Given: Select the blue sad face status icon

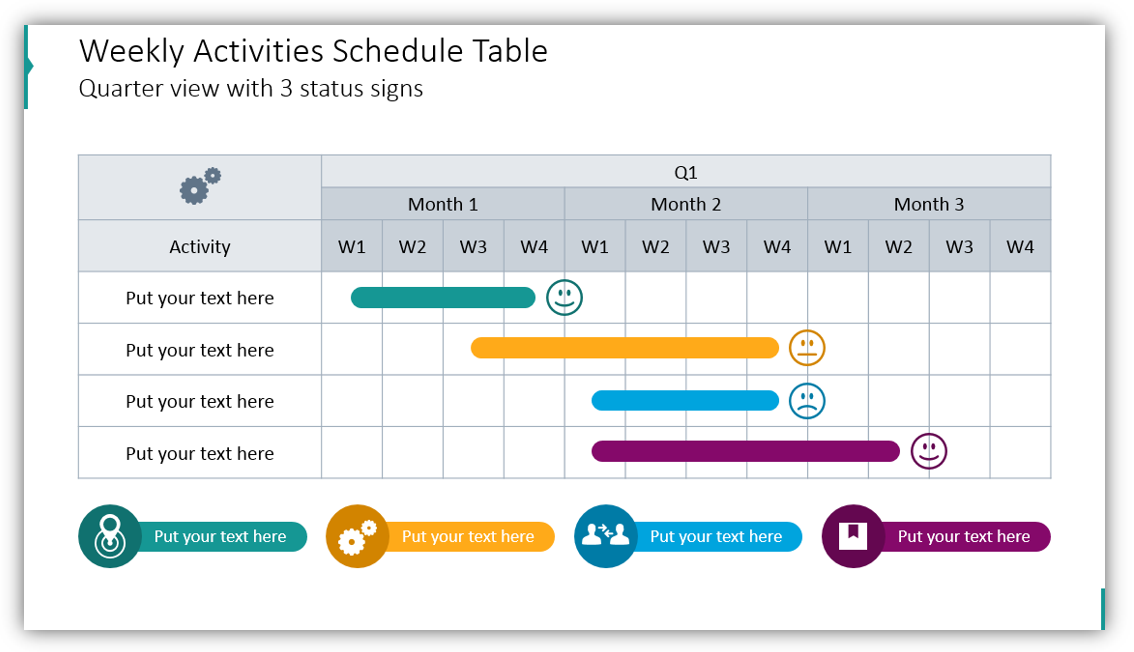Looking at the screenshot, I should tap(807, 401).
